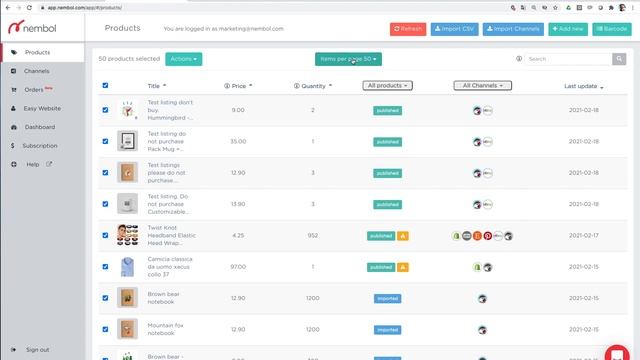
Task: Click the Orders cart icon in sidebar
Action: pos(14,90)
